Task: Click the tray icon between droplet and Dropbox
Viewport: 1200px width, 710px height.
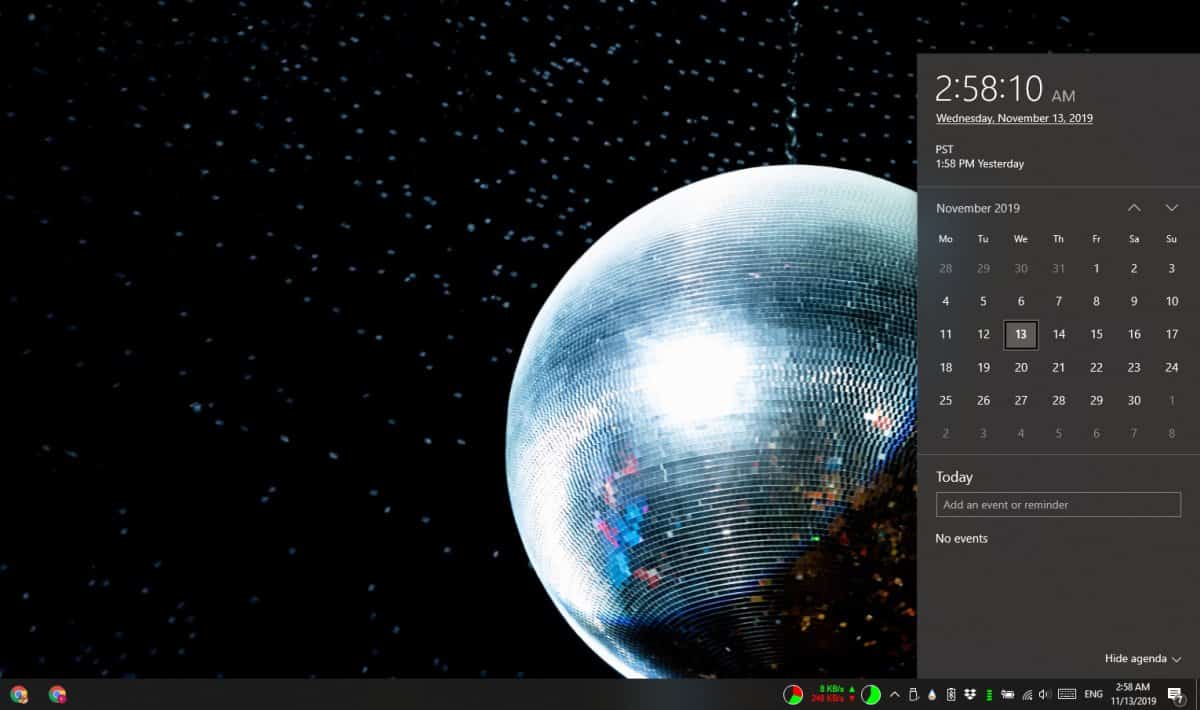Action: (x=951, y=694)
